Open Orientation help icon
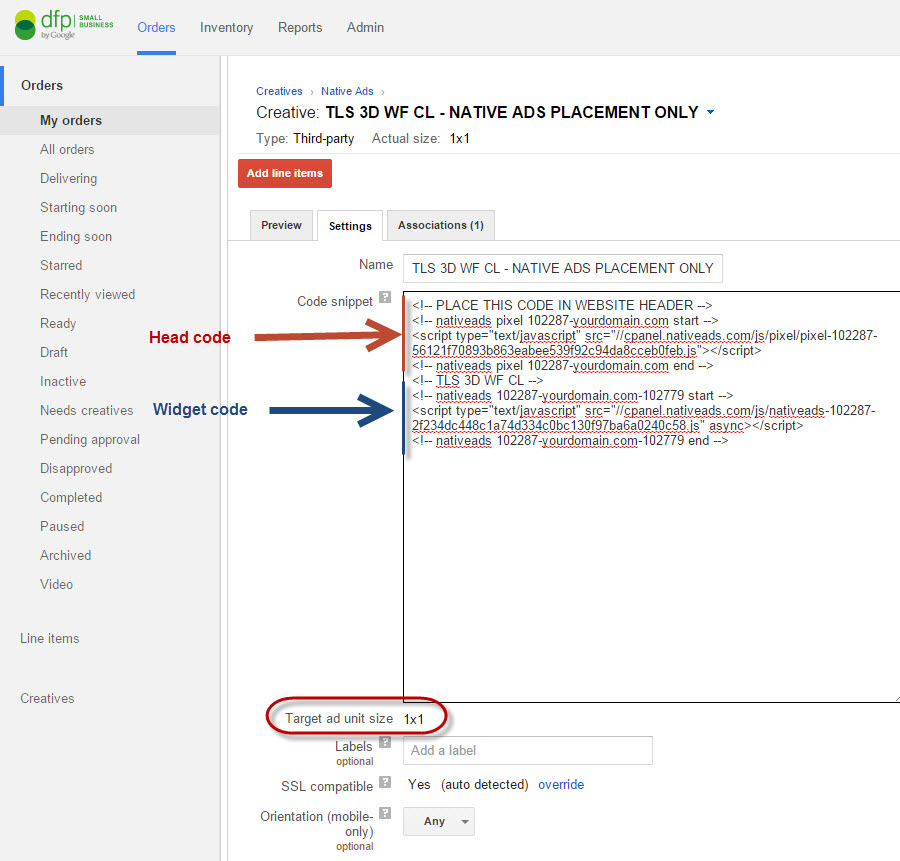900x861 pixels. (385, 813)
